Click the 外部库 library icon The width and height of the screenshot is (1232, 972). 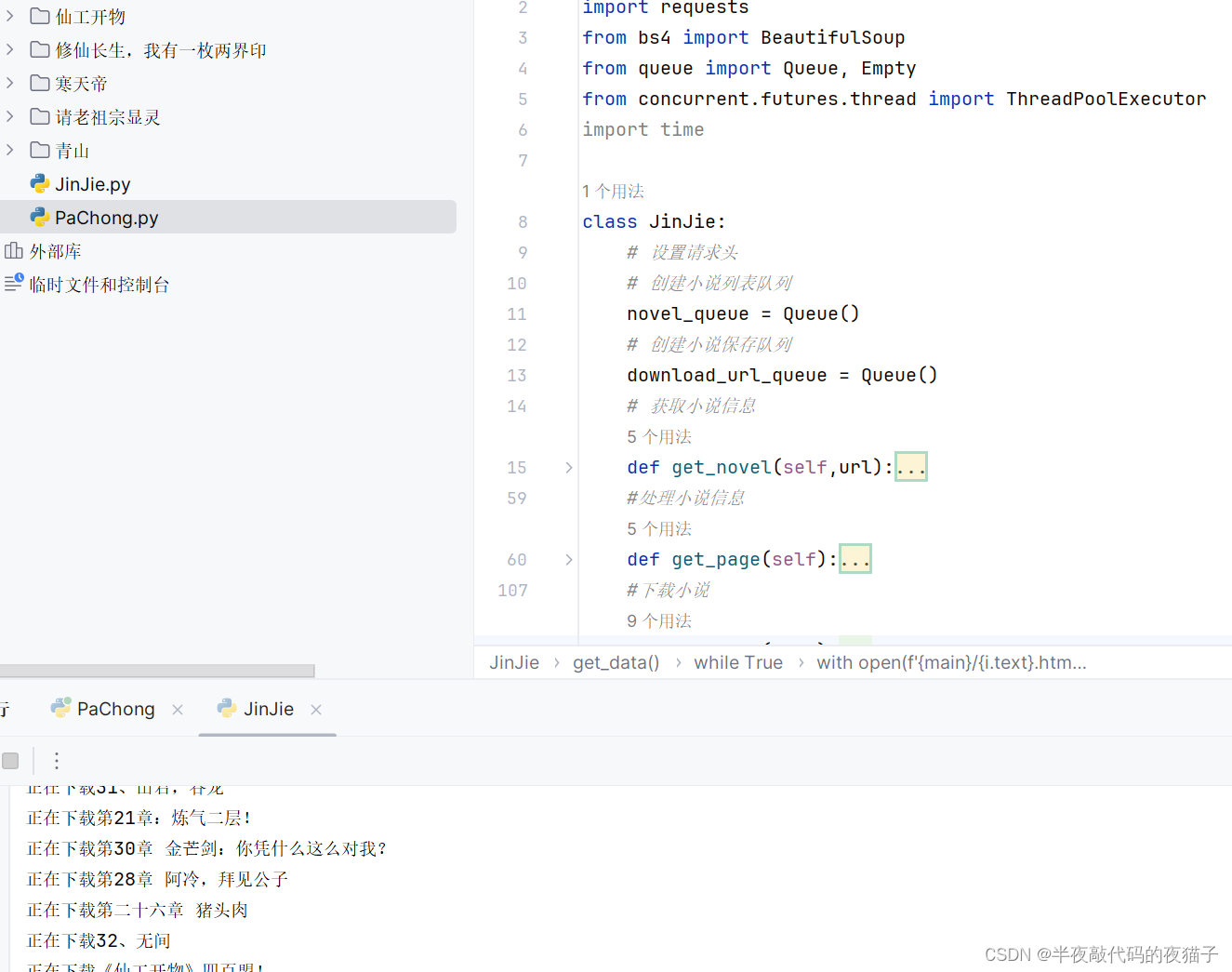coord(14,250)
